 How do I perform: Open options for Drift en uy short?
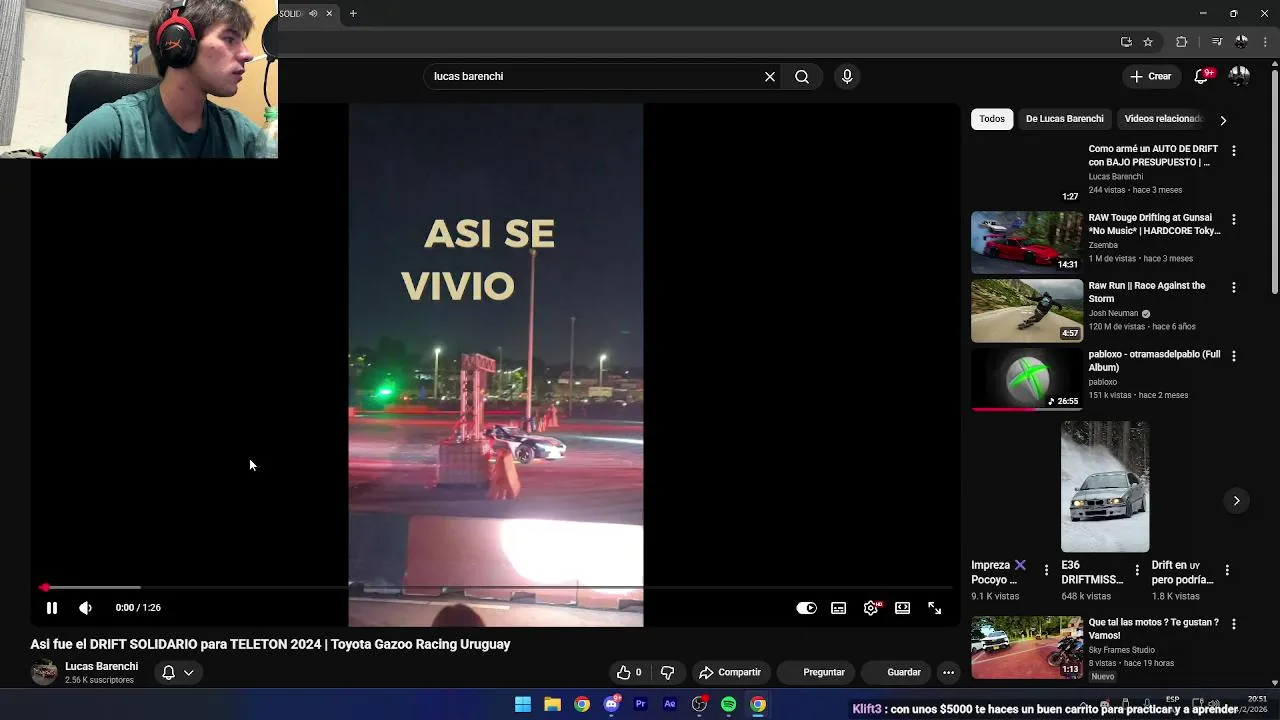tap(1227, 571)
